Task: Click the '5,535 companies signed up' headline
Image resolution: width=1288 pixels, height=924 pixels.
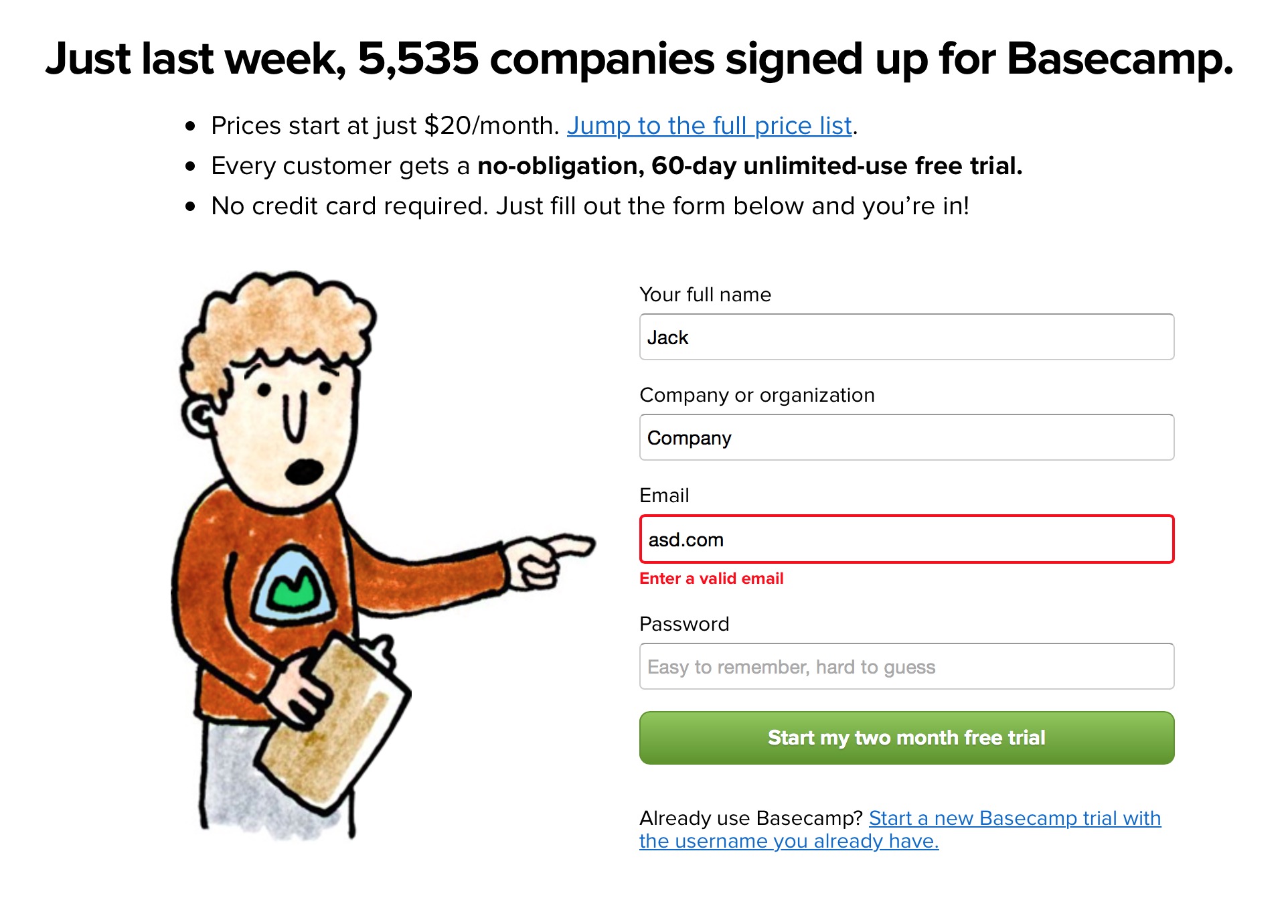Action: point(639,59)
